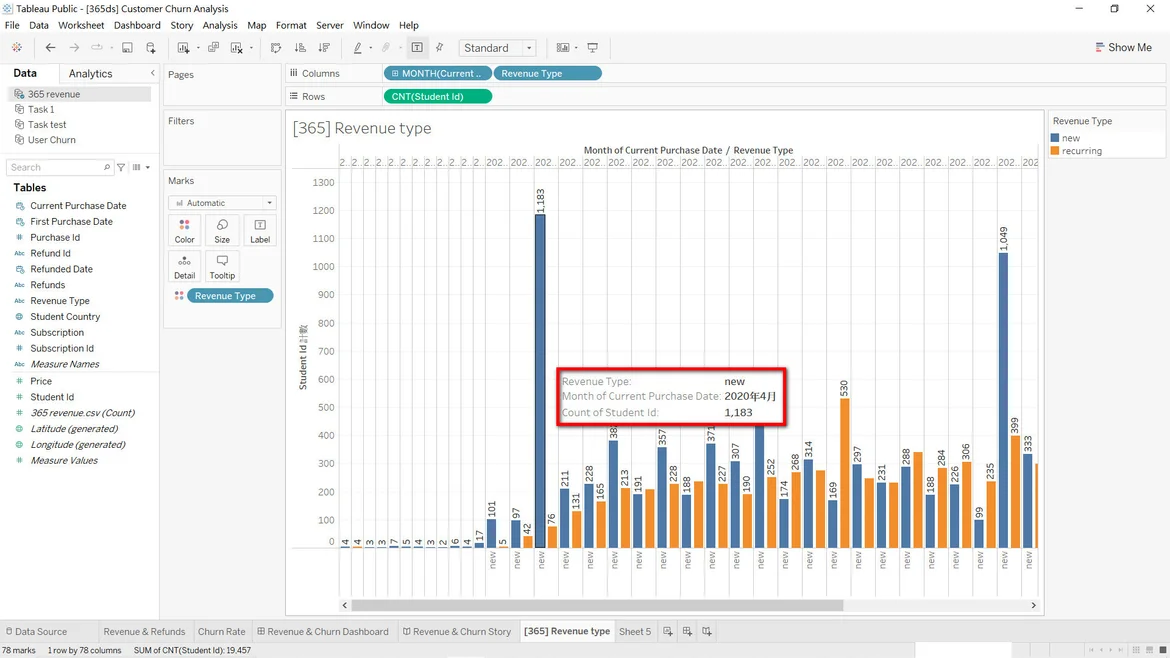This screenshot has width=1170, height=658.
Task: Swap rows and columns using toolbar icon
Action: click(x=276, y=48)
